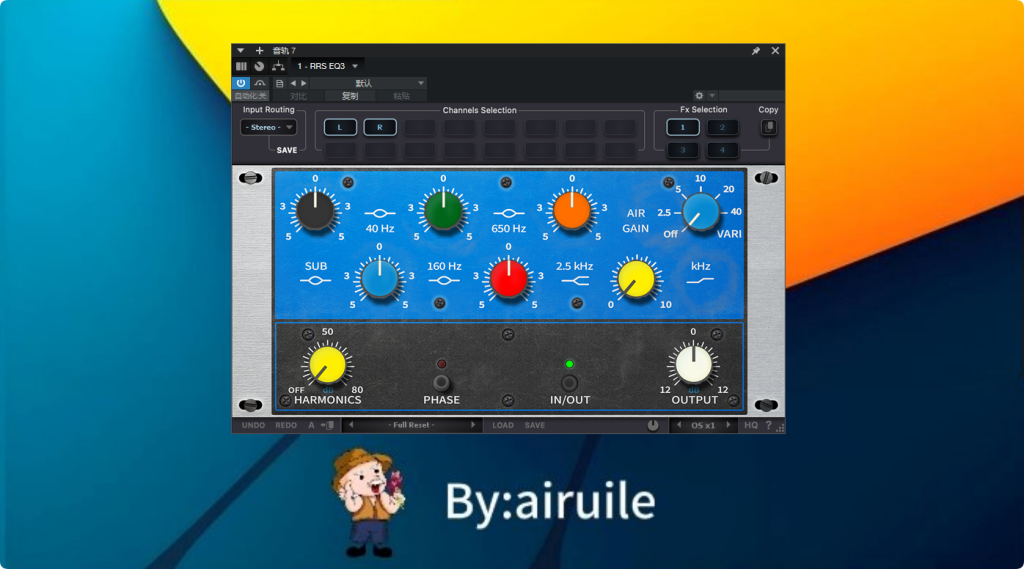
Task: Go to the next preset arrow
Action: [x=304, y=83]
